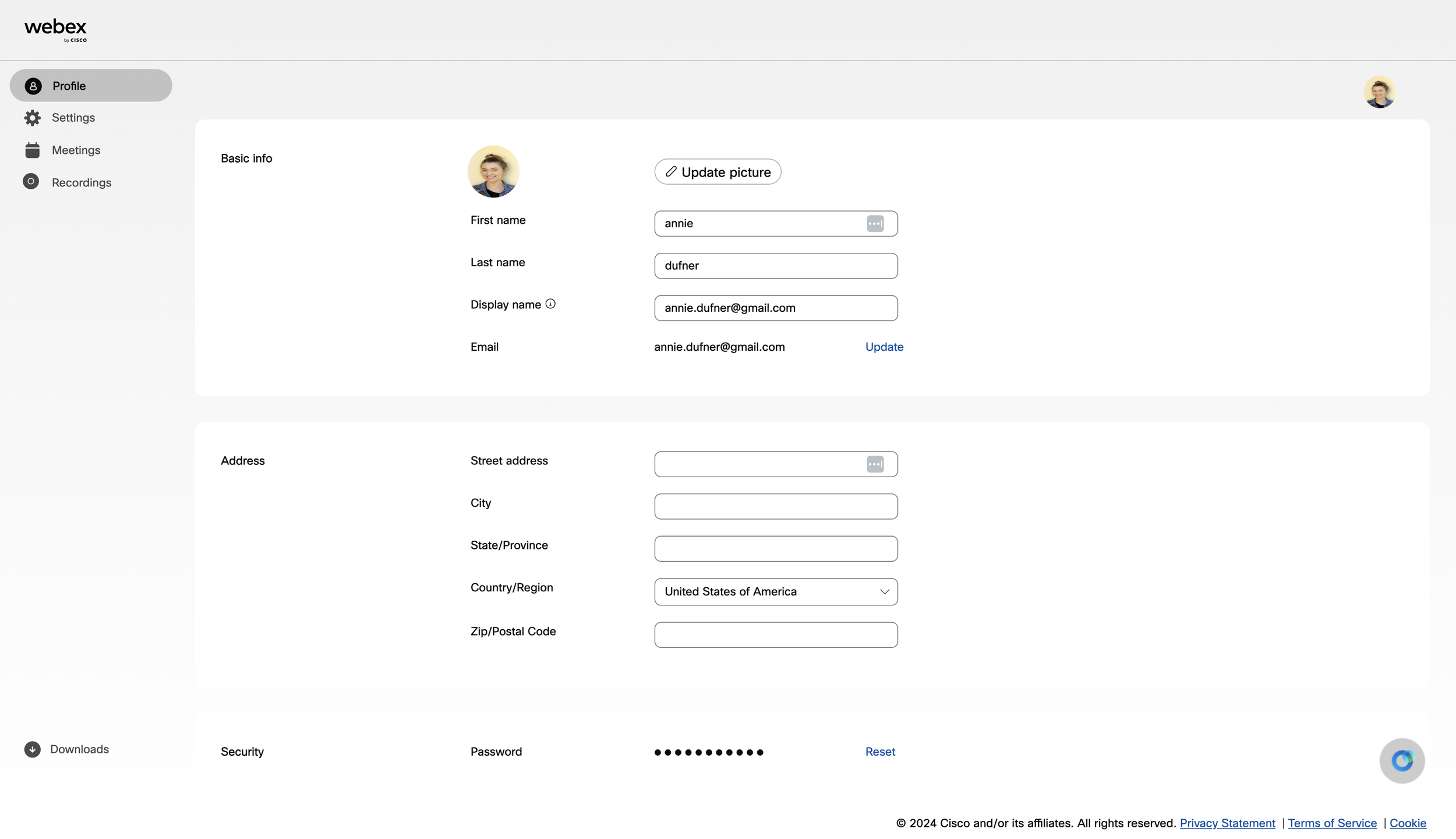Screen dimensions: 1456x839
Task: Focus the Display name field
Action: pos(776,308)
